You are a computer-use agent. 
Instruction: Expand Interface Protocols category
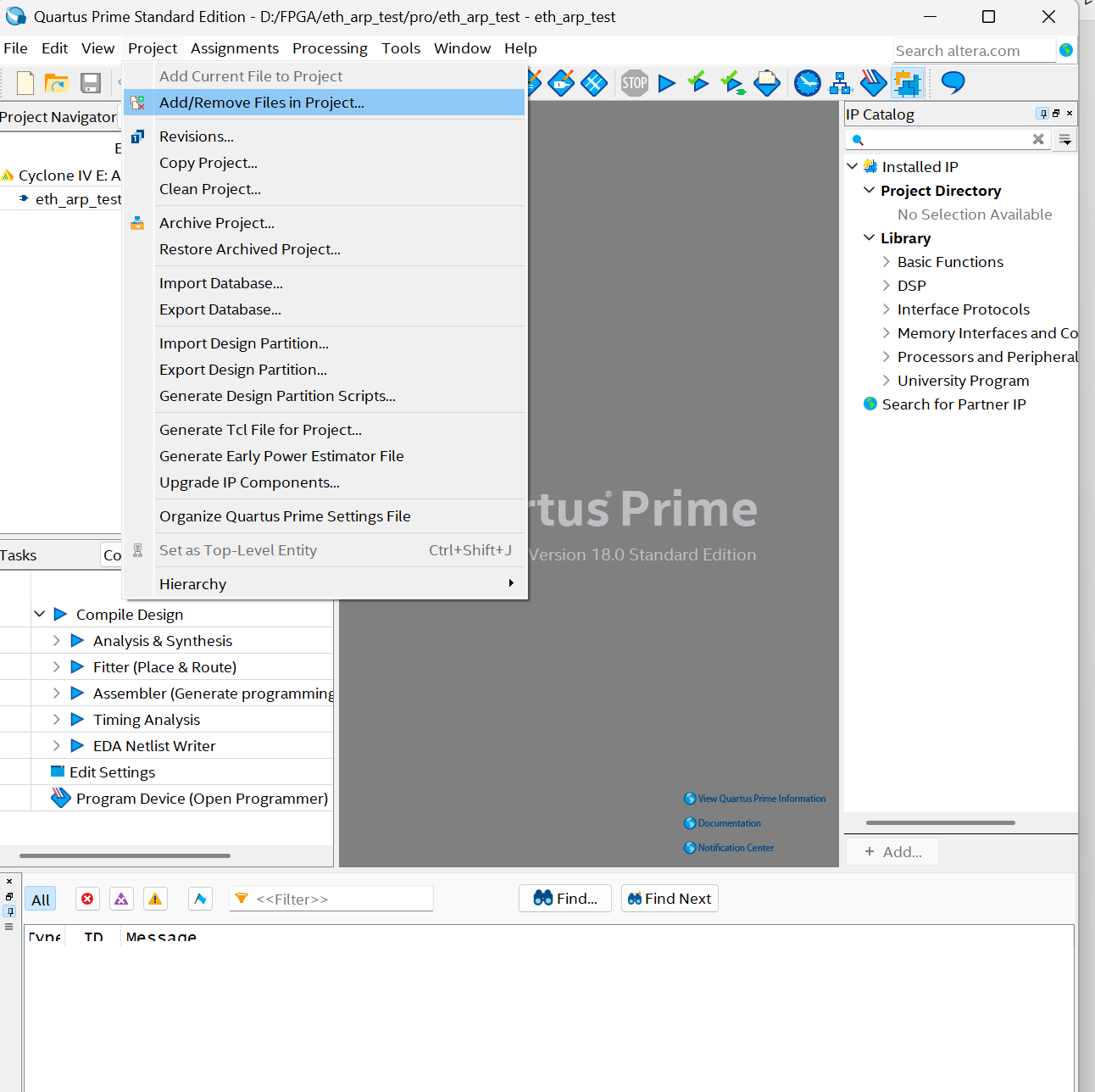pos(886,309)
